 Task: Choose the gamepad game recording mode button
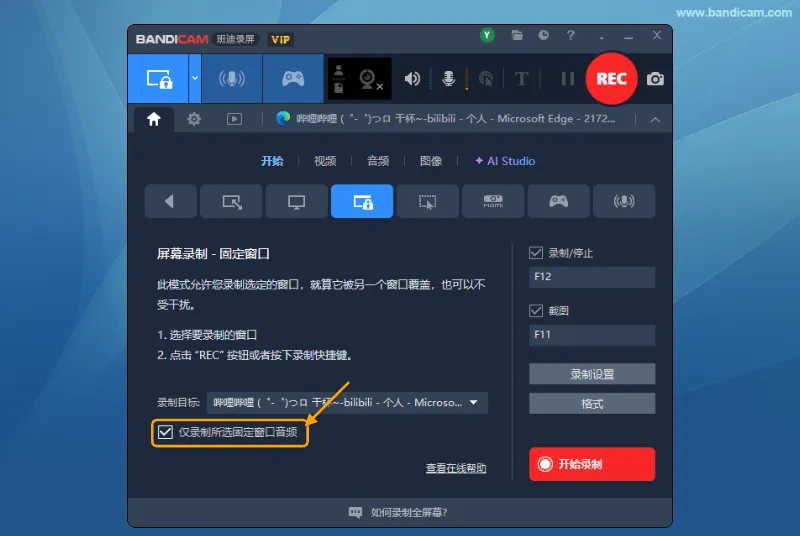[559, 201]
